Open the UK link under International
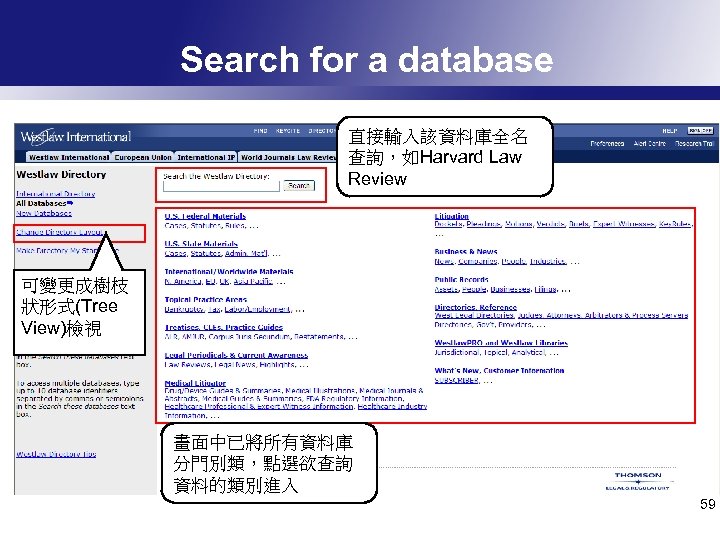The image size is (720, 540). [225, 281]
